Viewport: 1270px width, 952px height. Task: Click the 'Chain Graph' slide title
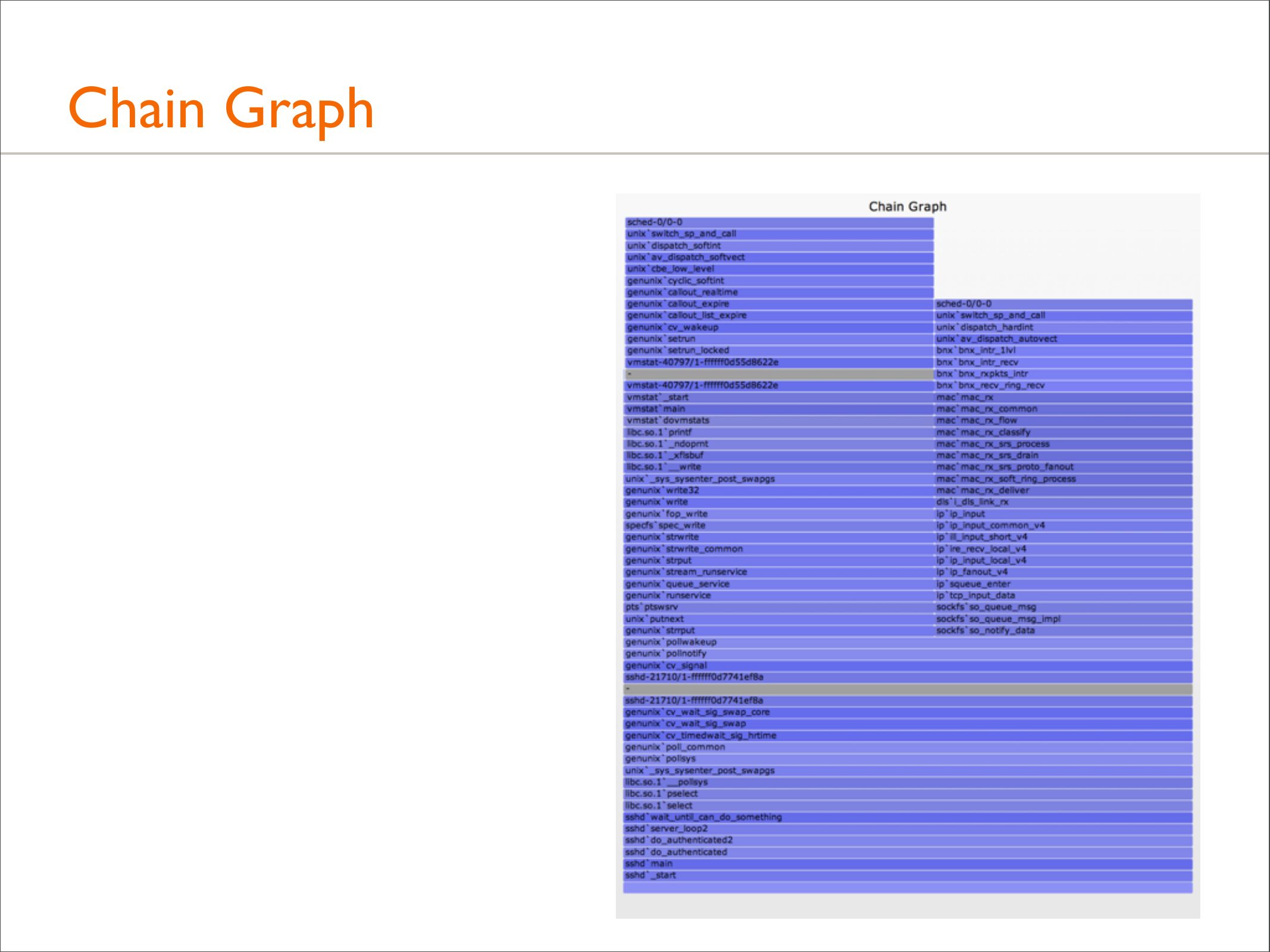221,109
